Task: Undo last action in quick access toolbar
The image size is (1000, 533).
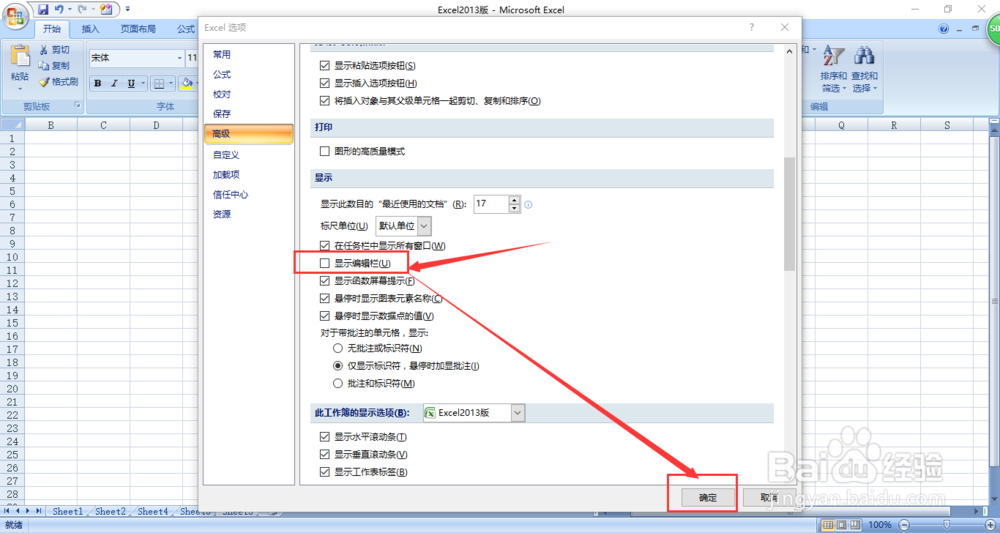Action: [59, 10]
